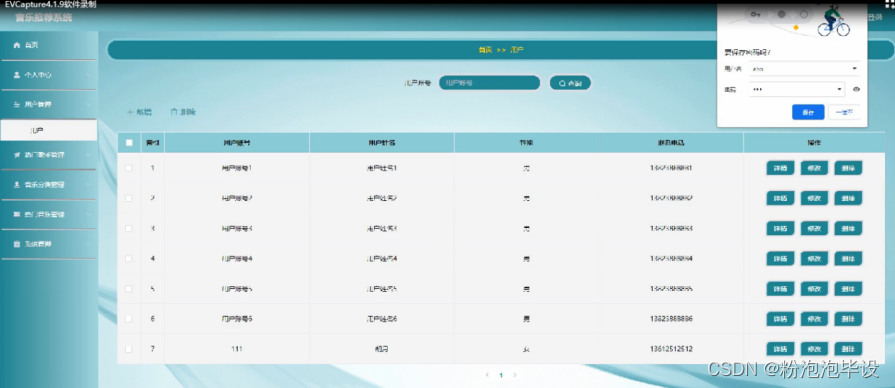Open 详情 for row 用户账号2

780,198
